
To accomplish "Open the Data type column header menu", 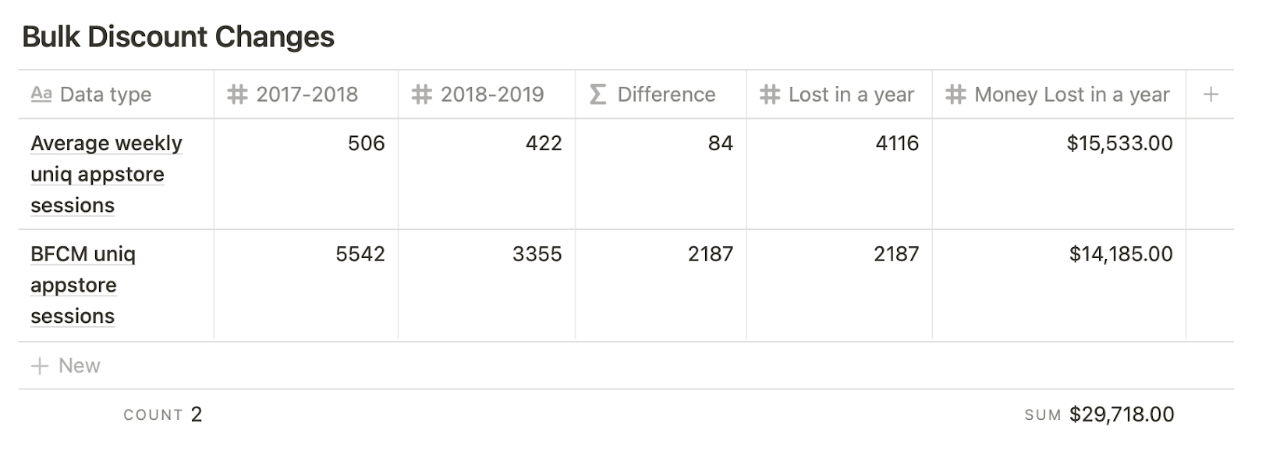I will pos(116,94).
